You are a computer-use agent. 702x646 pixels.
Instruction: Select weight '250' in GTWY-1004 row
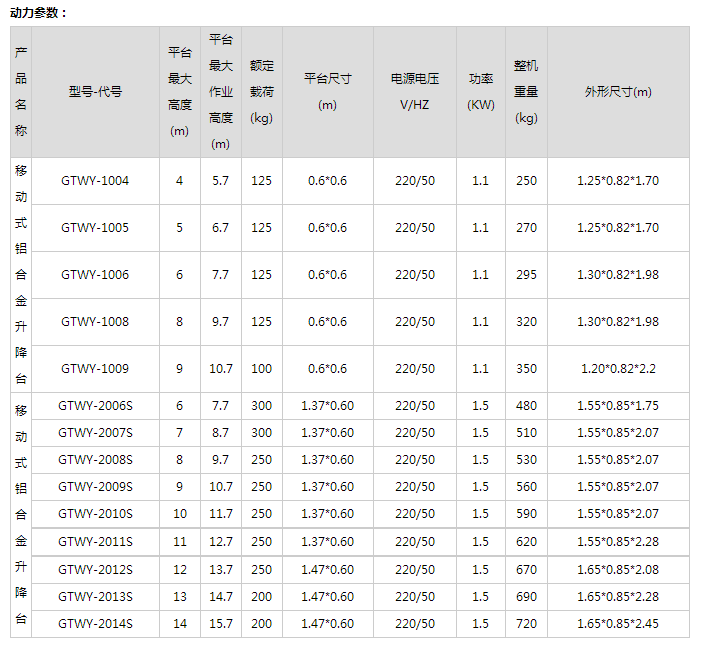[526, 181]
